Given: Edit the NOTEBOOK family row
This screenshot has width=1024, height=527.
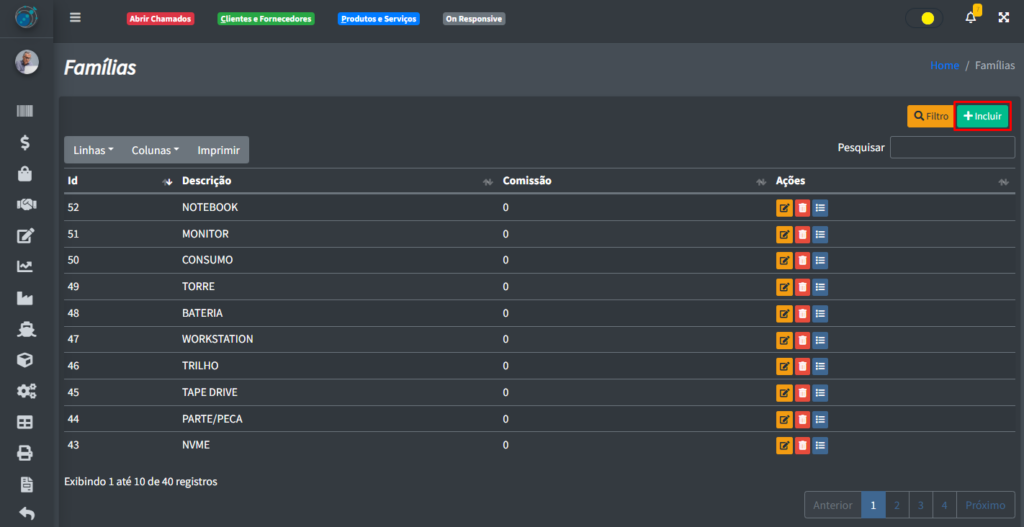Looking at the screenshot, I should coord(784,208).
